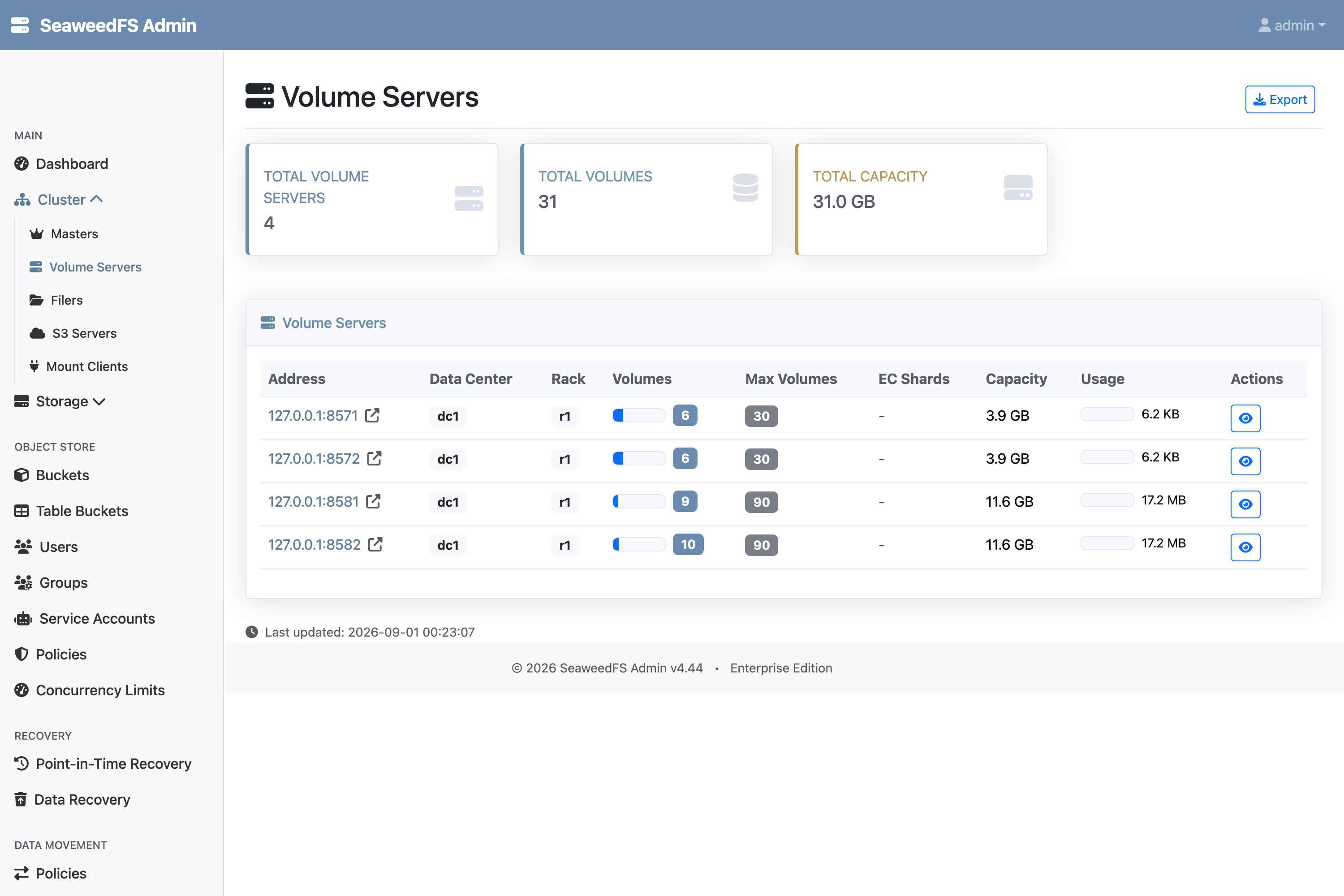
Task: Open the Users page
Action: pos(59,547)
